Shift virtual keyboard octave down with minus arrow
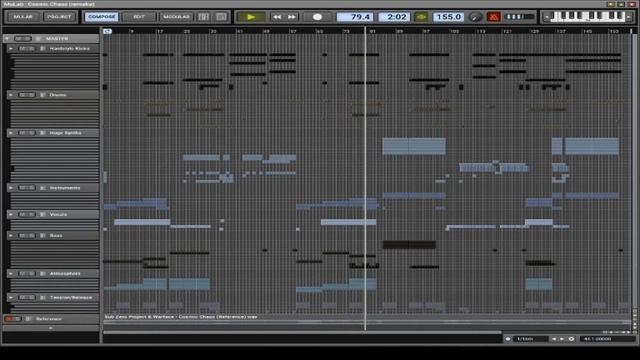640x360 pixels. click(x=547, y=17)
